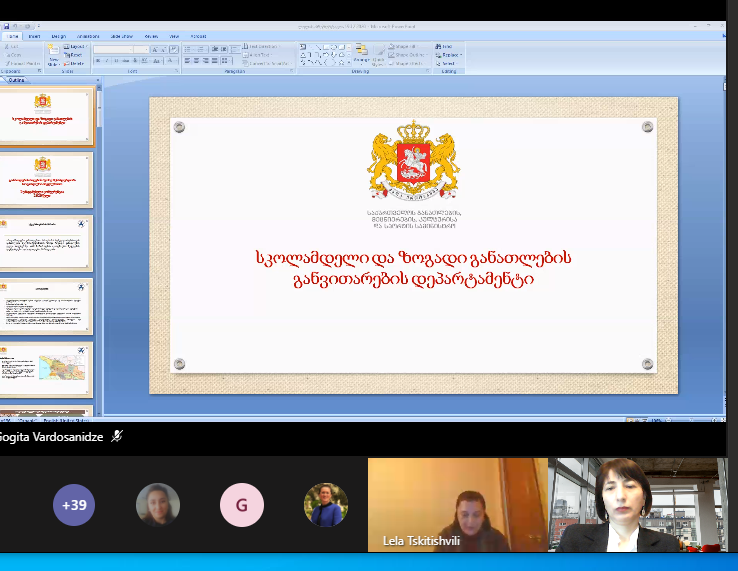The width and height of the screenshot is (738, 571).
Task: Open the Text Direction dropdown
Action: click(x=262, y=47)
